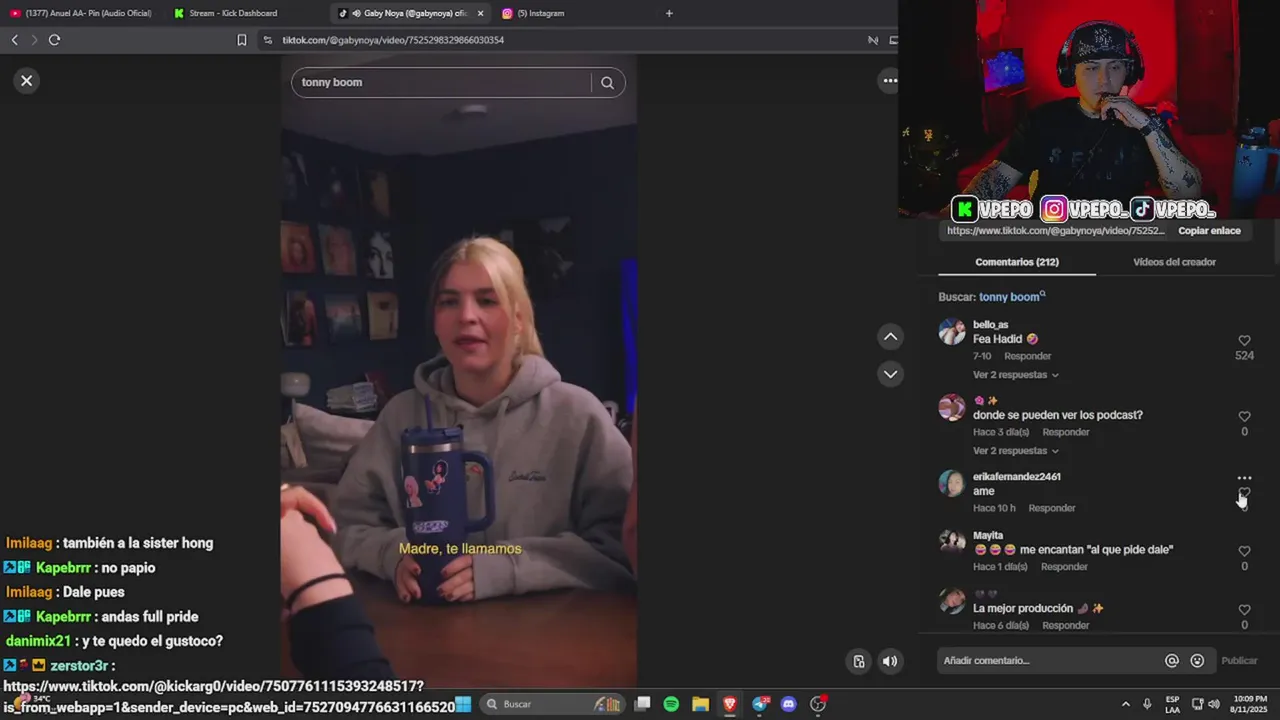Reply to the podcast question comment
The width and height of the screenshot is (1280, 720).
coord(1066,432)
